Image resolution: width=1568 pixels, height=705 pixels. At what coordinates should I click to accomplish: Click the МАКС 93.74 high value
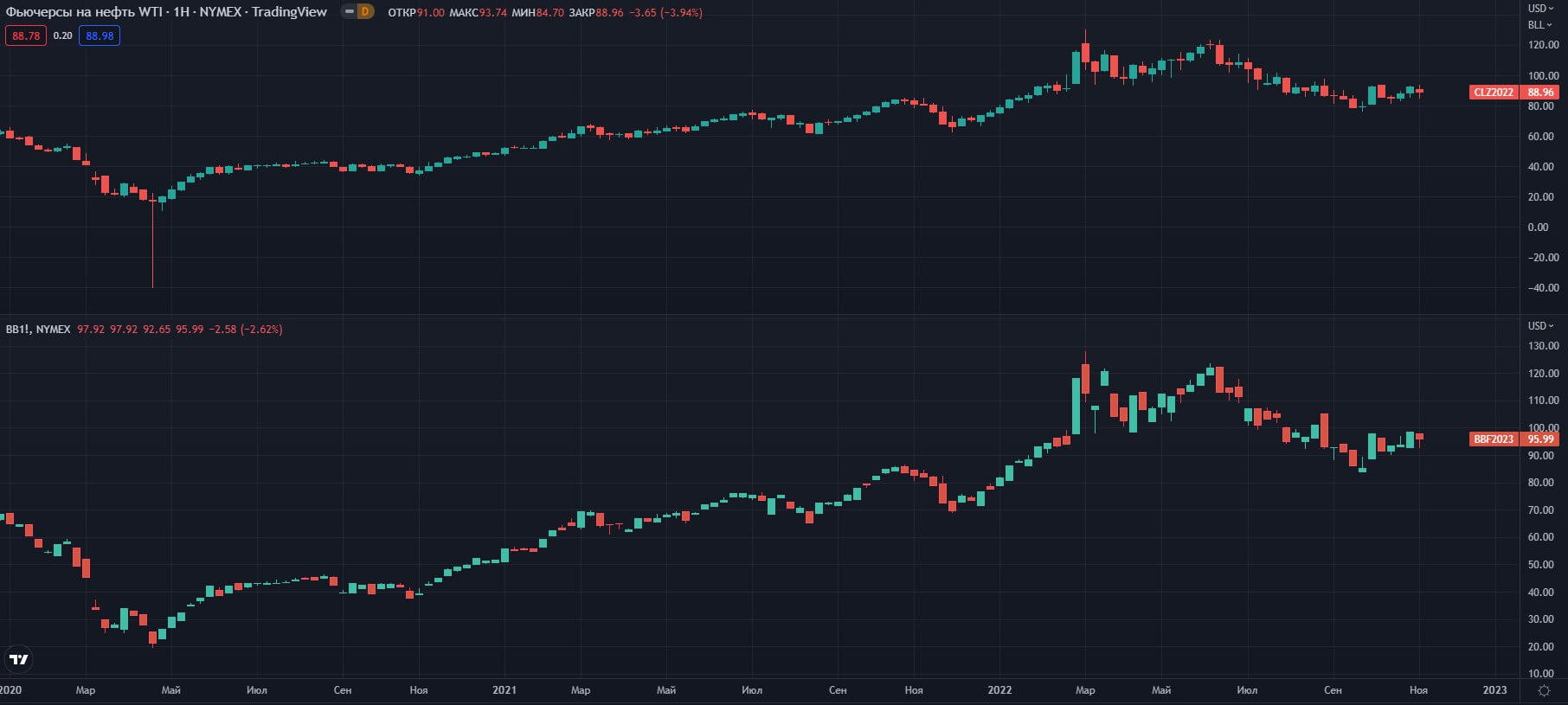pyautogui.click(x=478, y=13)
